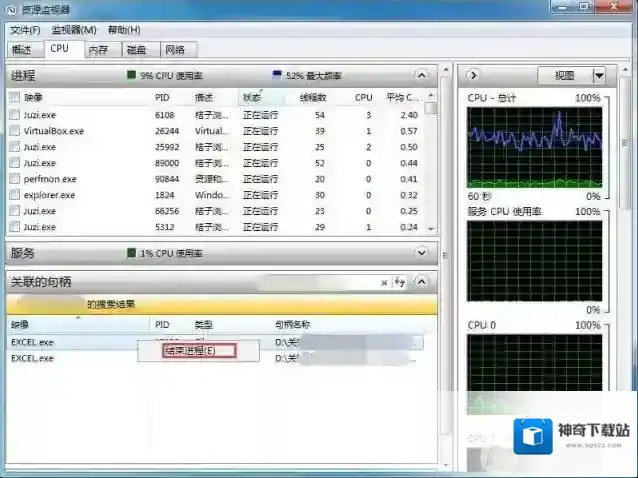
Task: Open the 视图 dropdown arrow
Action: [x=599, y=76]
